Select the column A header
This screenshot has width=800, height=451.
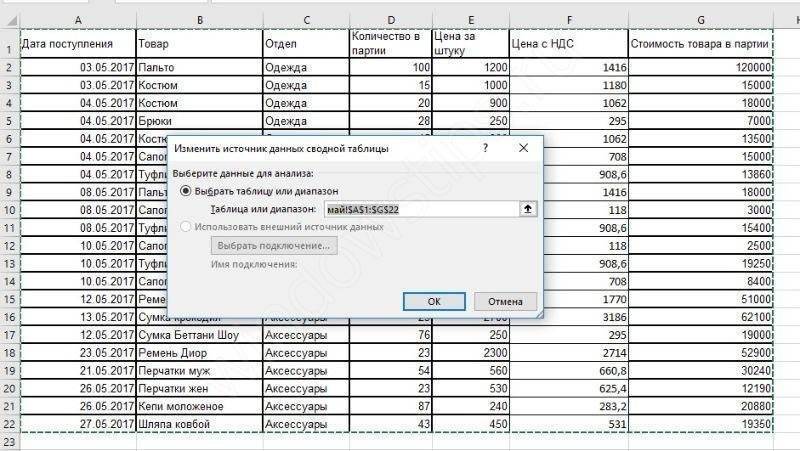coord(78,20)
